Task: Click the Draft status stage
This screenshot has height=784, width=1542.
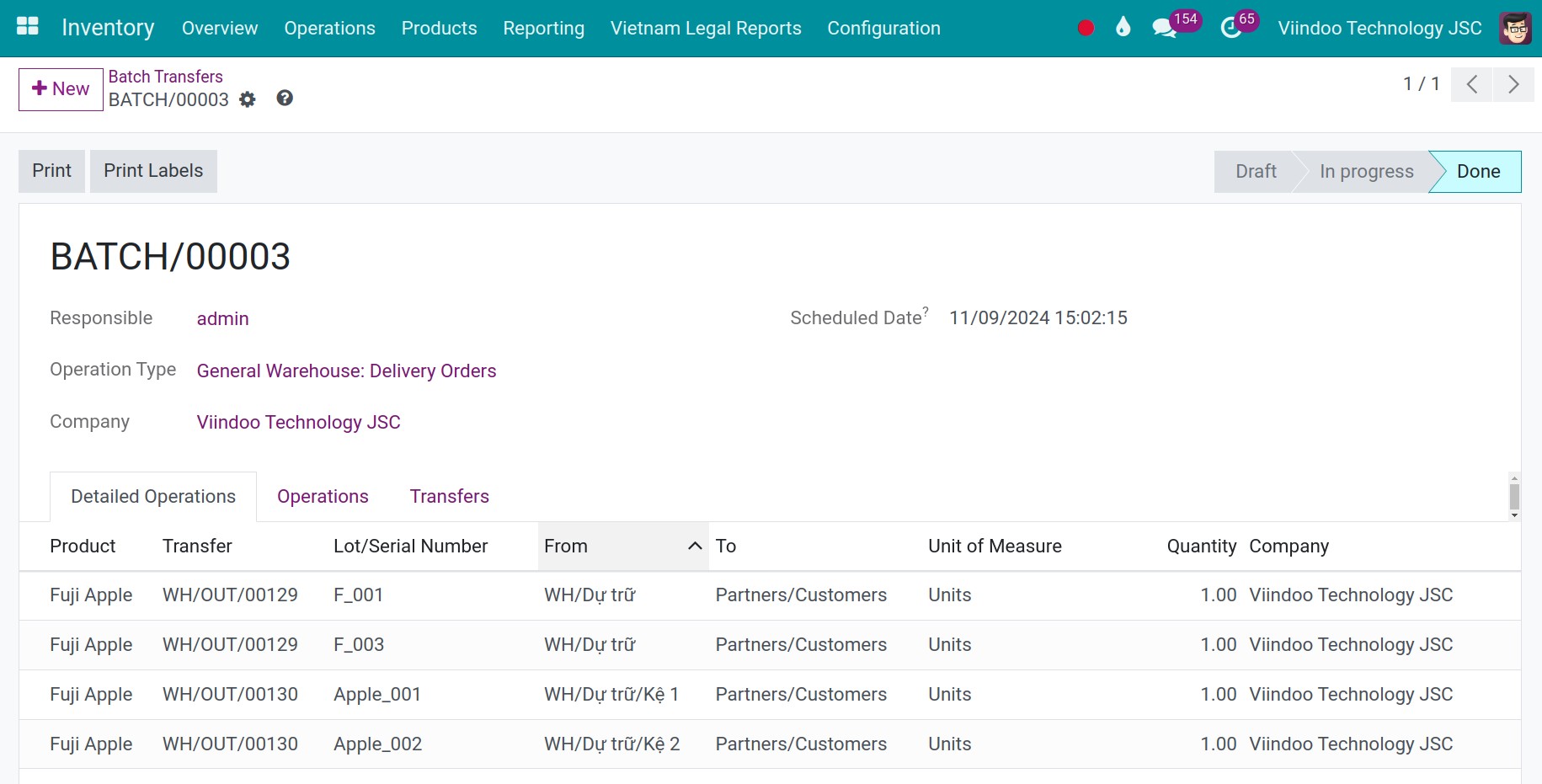Action: (x=1255, y=172)
